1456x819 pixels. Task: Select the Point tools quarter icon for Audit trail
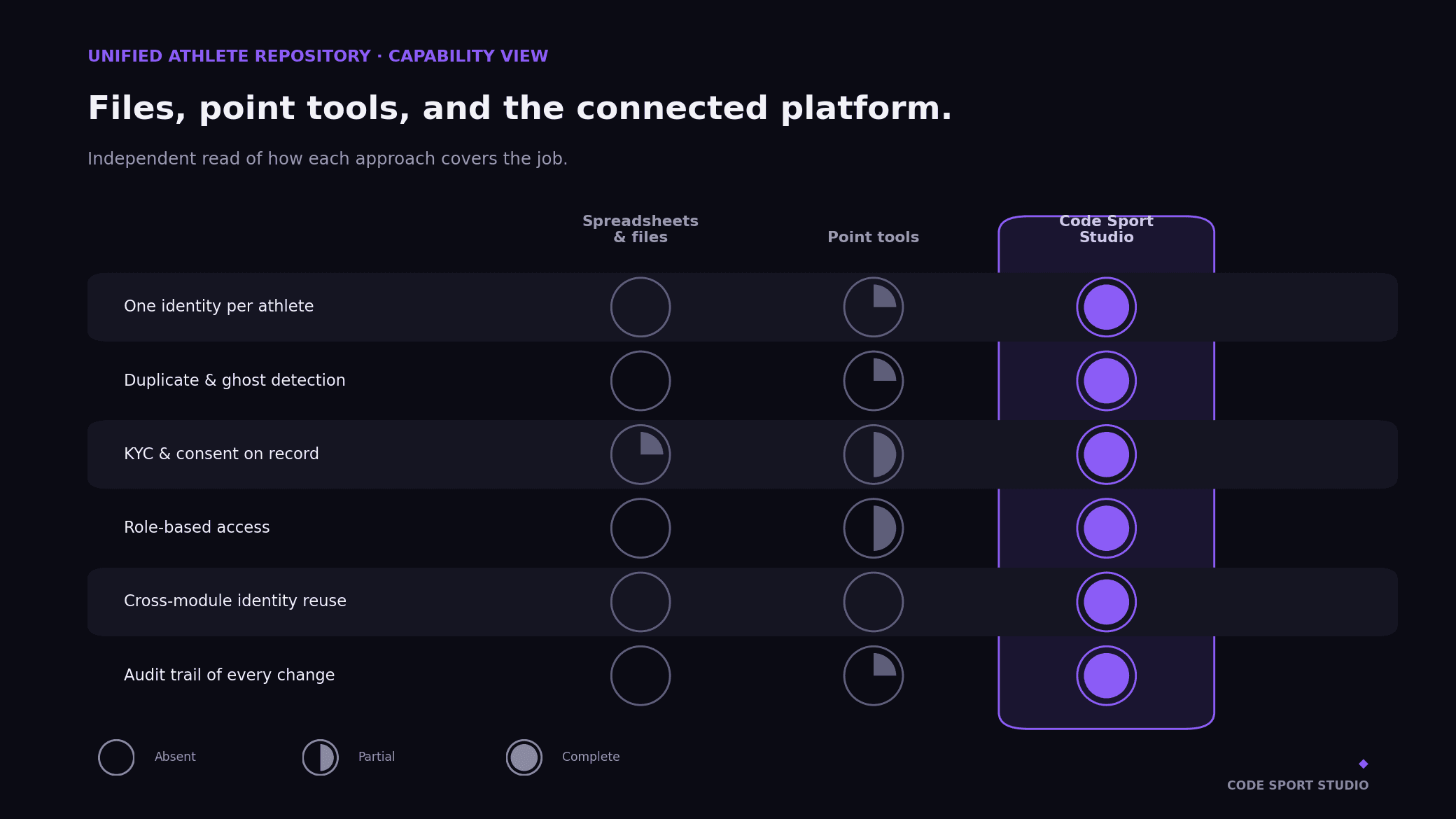click(874, 675)
